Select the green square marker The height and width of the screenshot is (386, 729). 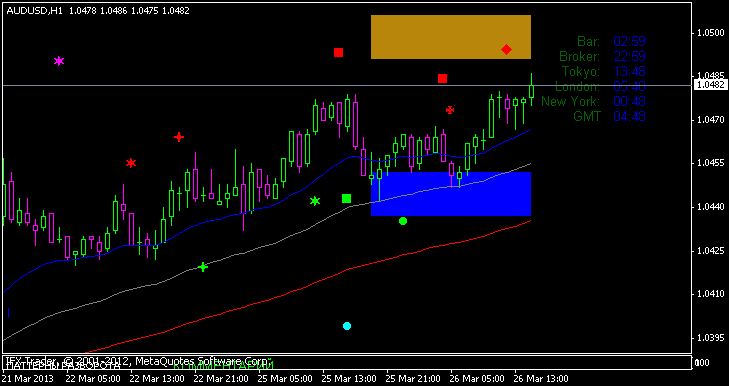click(x=346, y=199)
